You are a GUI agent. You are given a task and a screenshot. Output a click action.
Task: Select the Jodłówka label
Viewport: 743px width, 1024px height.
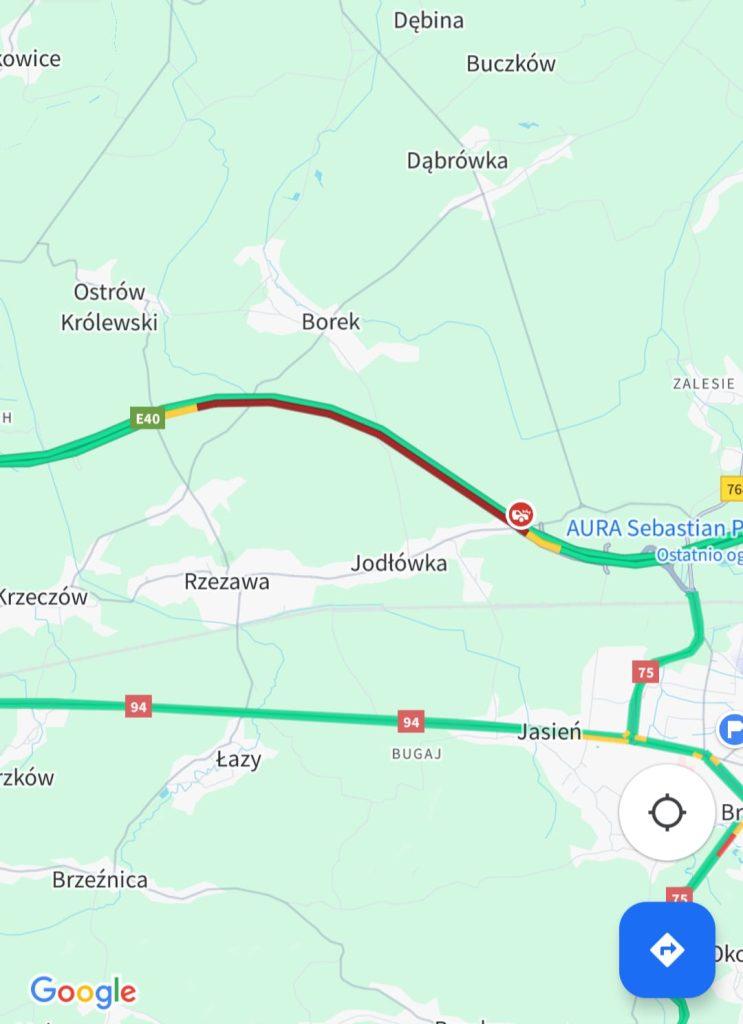pyautogui.click(x=399, y=563)
